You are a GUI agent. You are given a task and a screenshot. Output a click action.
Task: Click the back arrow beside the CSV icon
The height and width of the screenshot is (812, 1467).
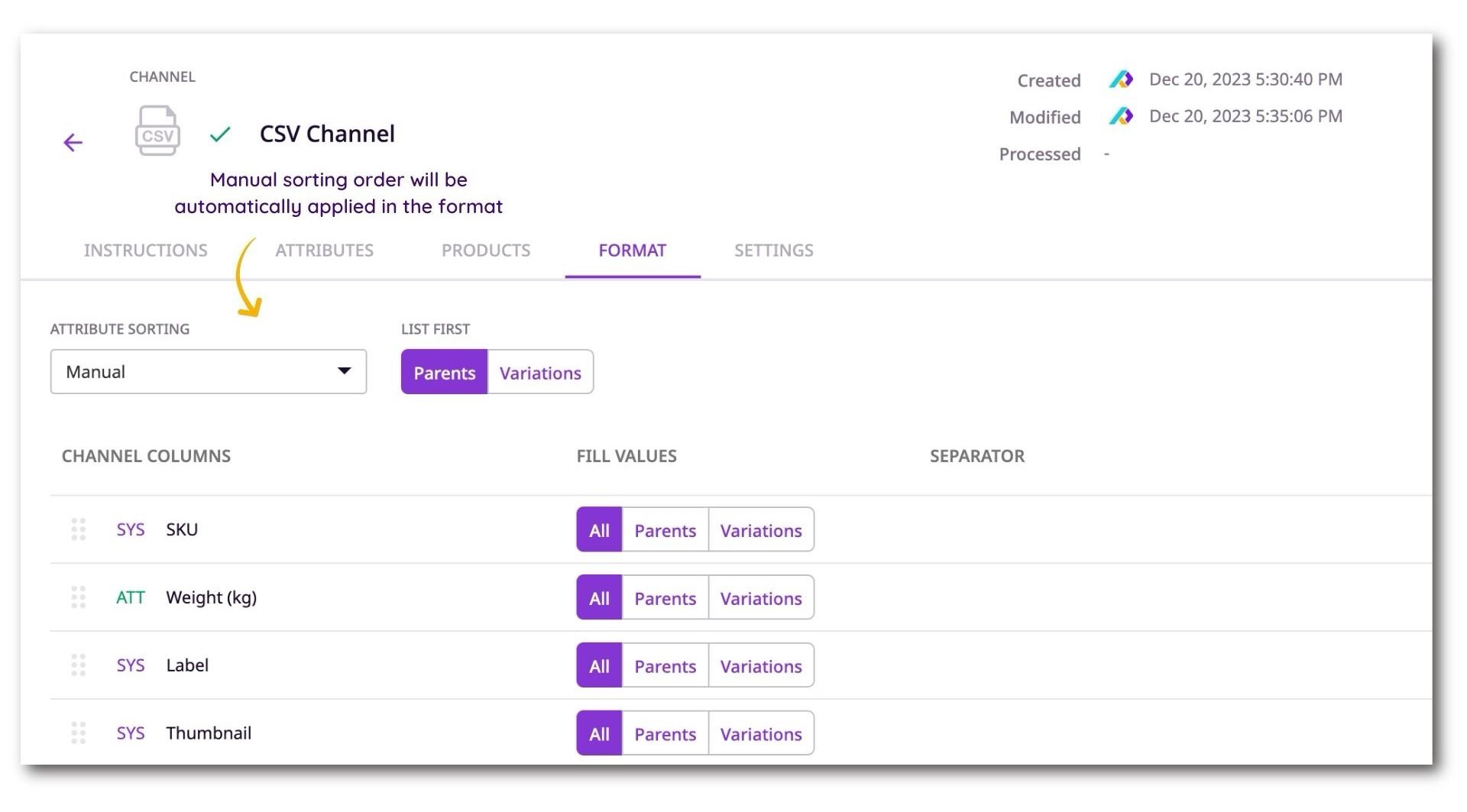pyautogui.click(x=73, y=142)
